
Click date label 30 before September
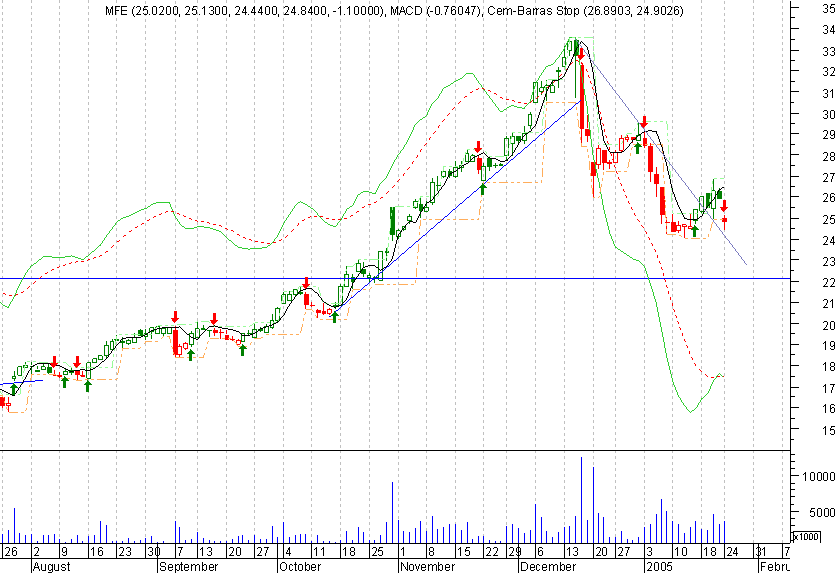[154, 552]
